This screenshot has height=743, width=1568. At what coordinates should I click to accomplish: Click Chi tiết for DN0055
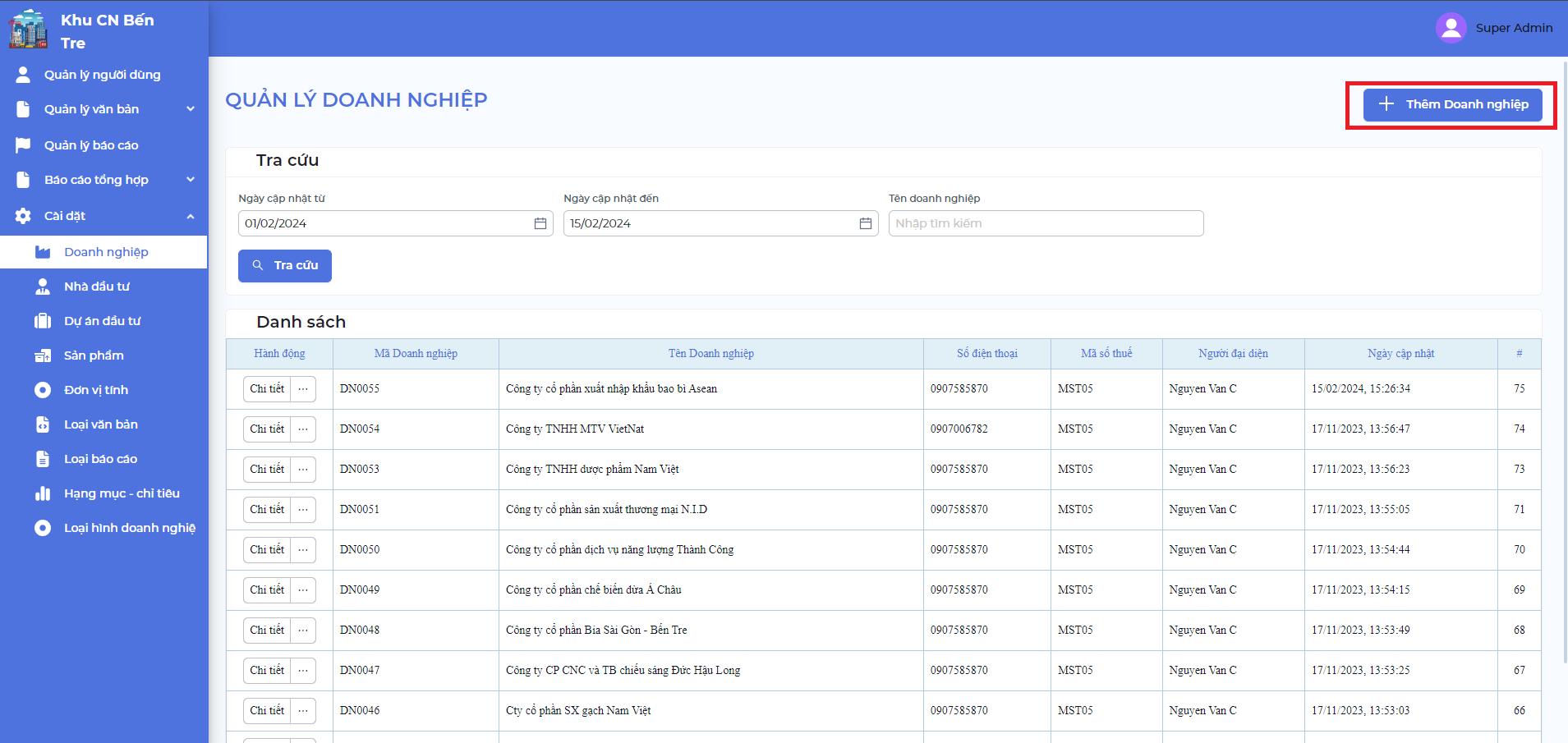267,389
